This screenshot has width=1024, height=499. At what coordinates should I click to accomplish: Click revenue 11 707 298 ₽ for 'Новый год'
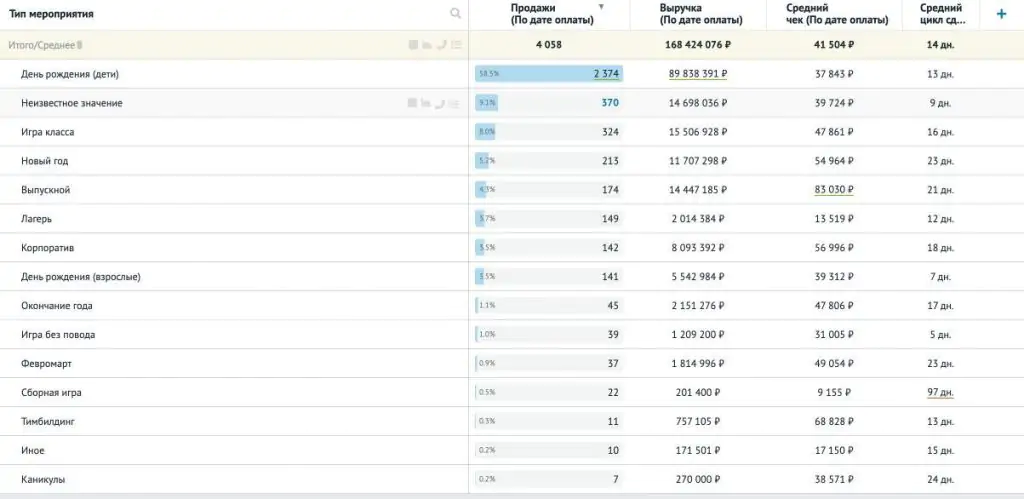697,161
